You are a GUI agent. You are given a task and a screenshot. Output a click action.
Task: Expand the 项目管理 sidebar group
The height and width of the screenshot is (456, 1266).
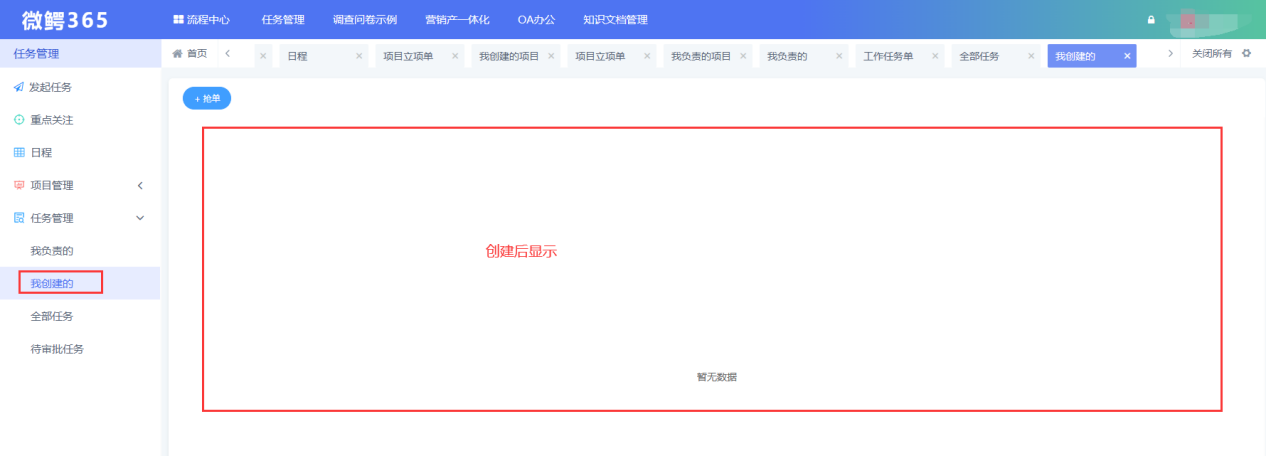coord(140,185)
